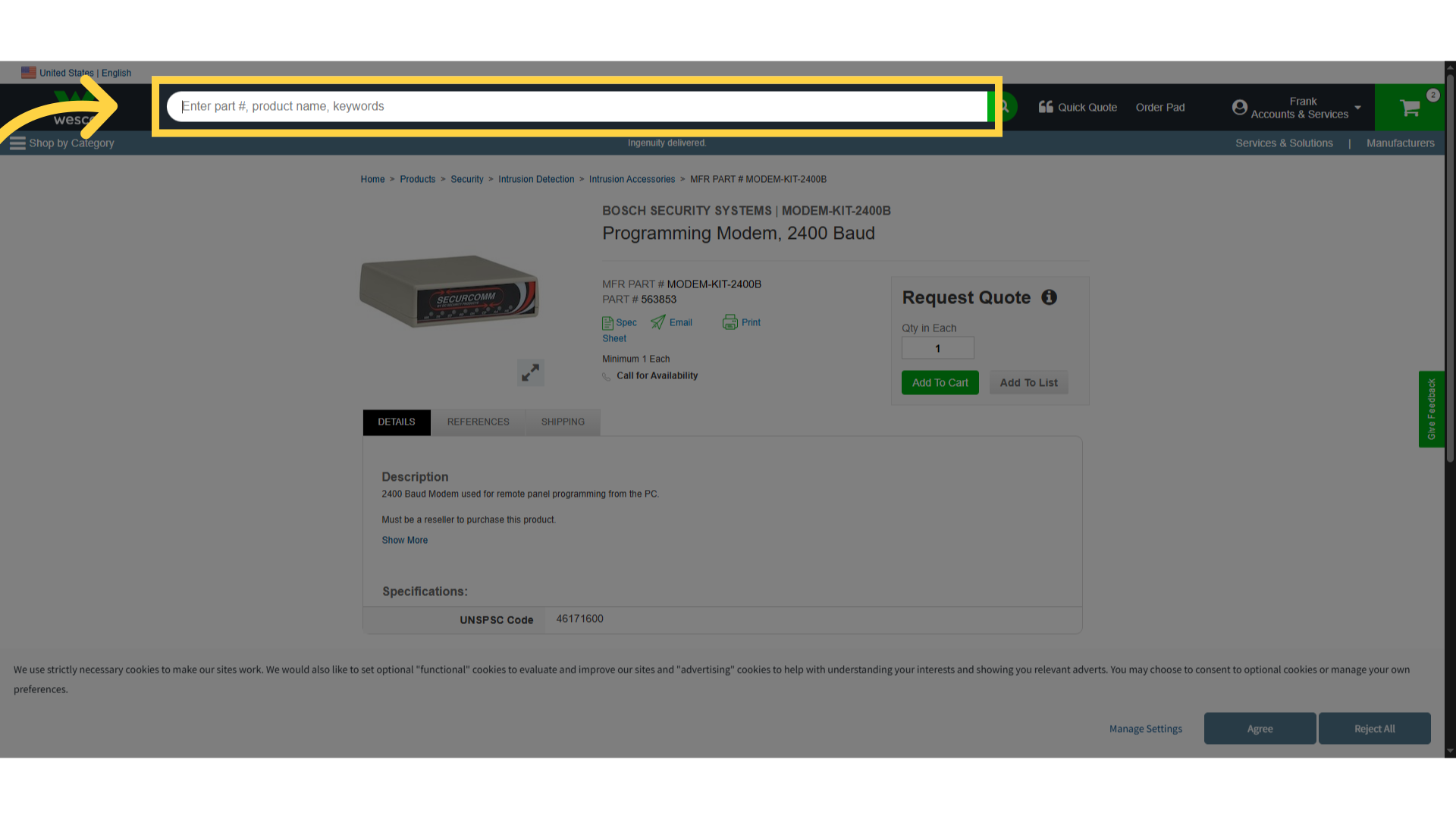Click Reject All cookies button
Screen dimensions: 1456x819
(1374, 728)
